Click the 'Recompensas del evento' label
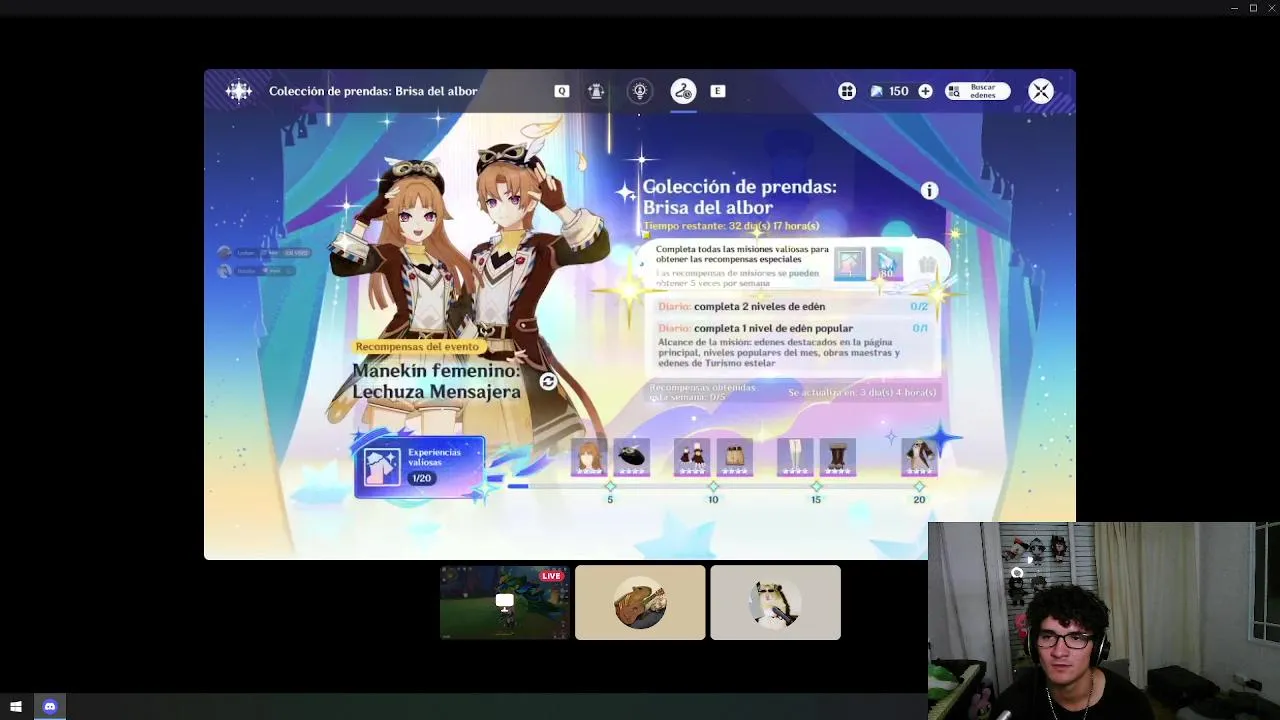The height and width of the screenshot is (720, 1280). pos(417,346)
